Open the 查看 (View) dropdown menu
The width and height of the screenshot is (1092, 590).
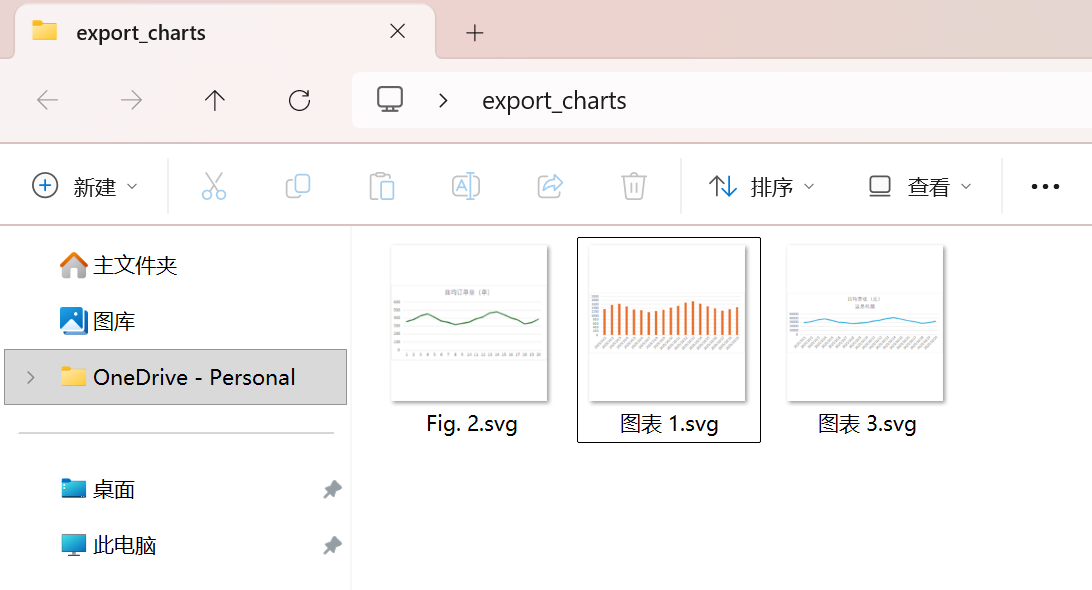[x=920, y=186]
